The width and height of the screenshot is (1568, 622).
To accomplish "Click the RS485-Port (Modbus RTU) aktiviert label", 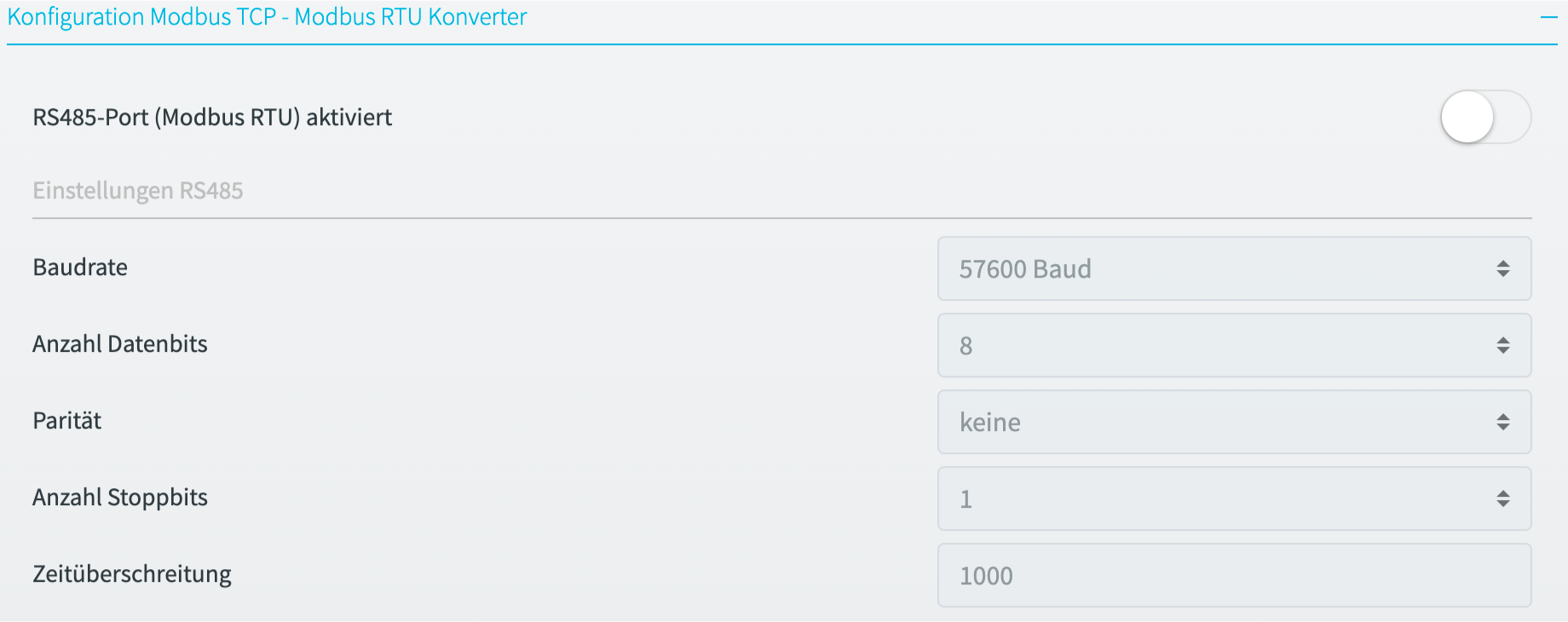I will 212,118.
